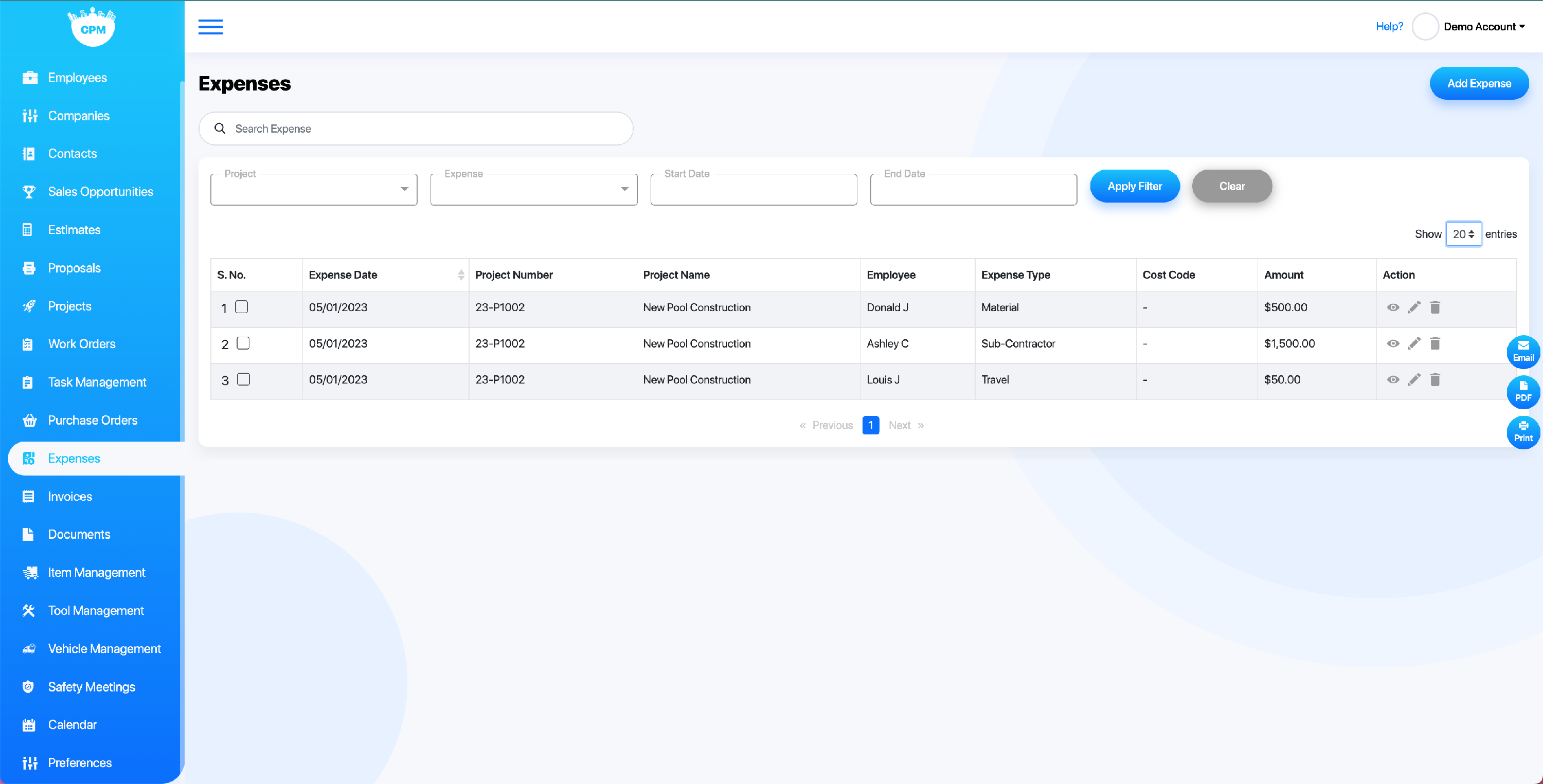Select page 1 in pagination
This screenshot has height=784, width=1543.
tap(870, 425)
